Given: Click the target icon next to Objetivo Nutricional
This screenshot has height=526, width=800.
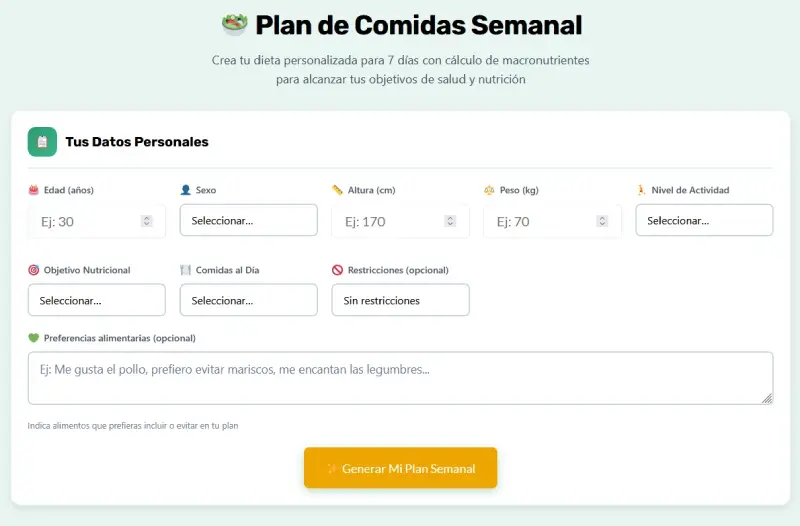Looking at the screenshot, I should tap(33, 270).
